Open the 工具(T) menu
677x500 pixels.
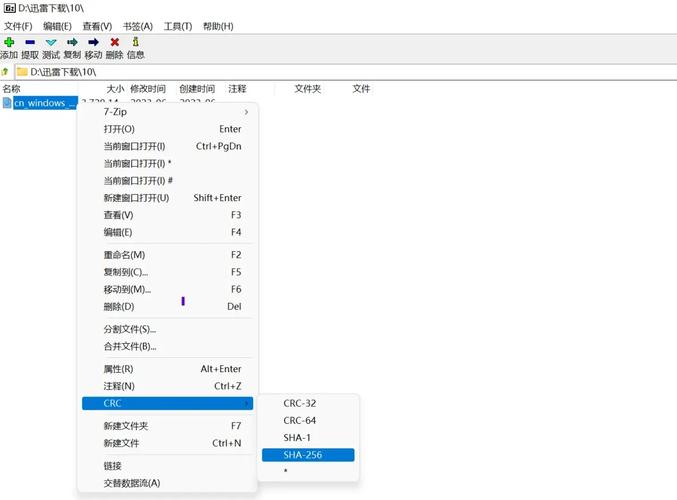(x=178, y=26)
